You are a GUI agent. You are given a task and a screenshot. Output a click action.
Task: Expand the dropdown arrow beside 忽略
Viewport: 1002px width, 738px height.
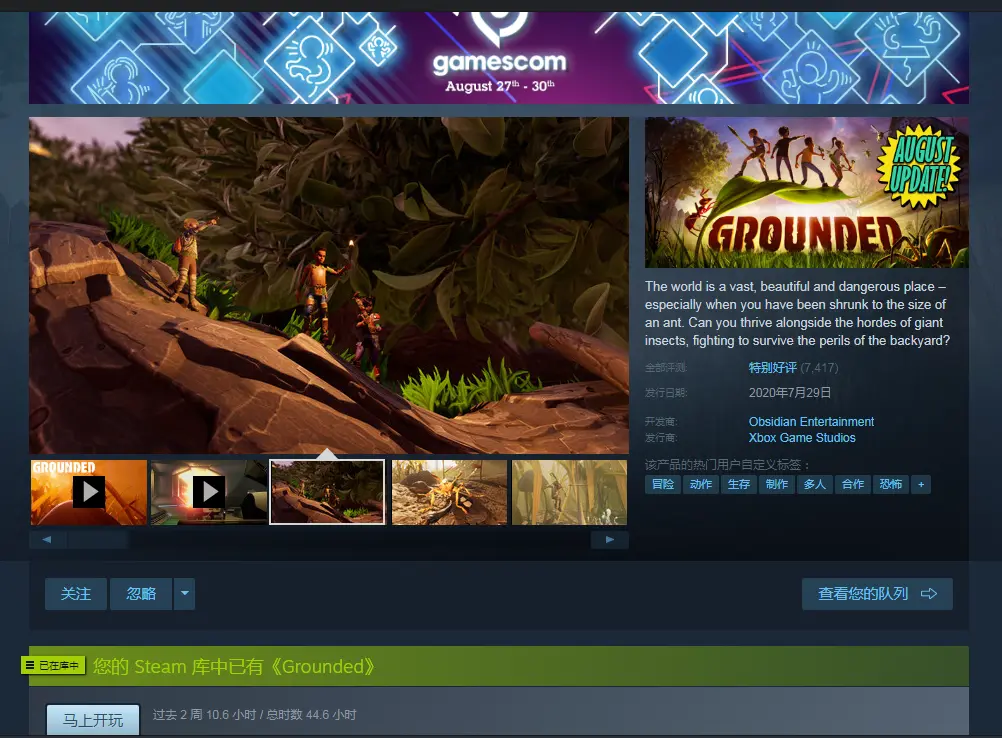185,594
